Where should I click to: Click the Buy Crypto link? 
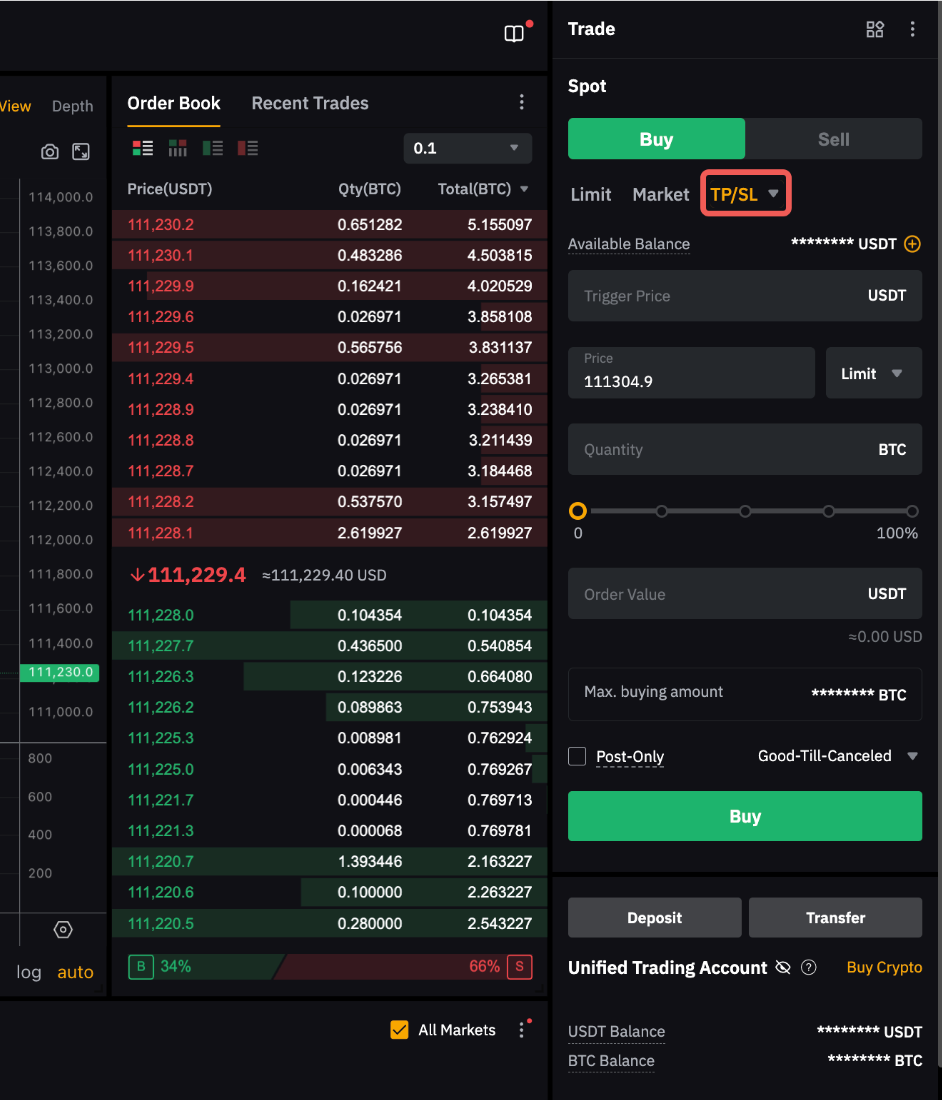[x=884, y=967]
